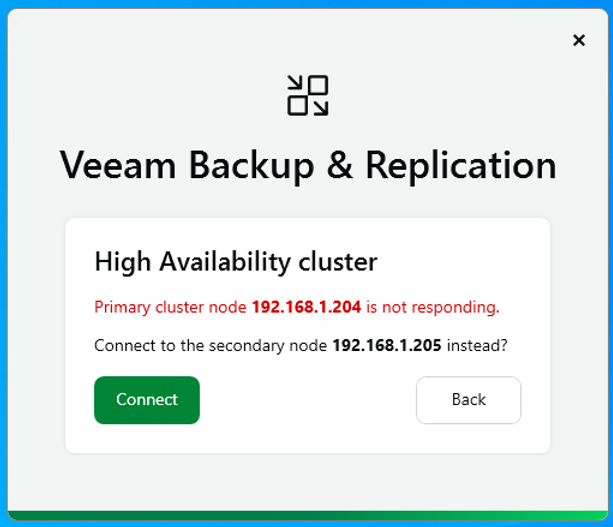
Task: Click the word 'Replication' in the title
Action: 461,166
